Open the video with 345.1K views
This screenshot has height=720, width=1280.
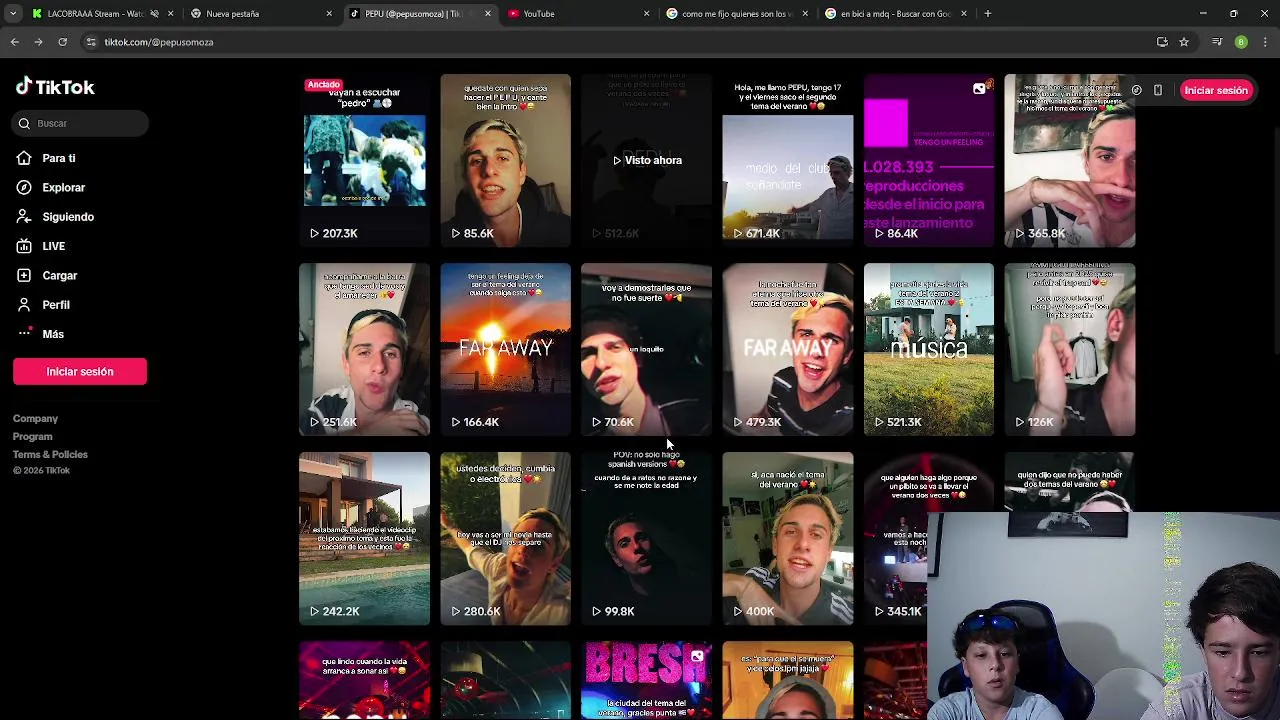pyautogui.click(x=895, y=538)
